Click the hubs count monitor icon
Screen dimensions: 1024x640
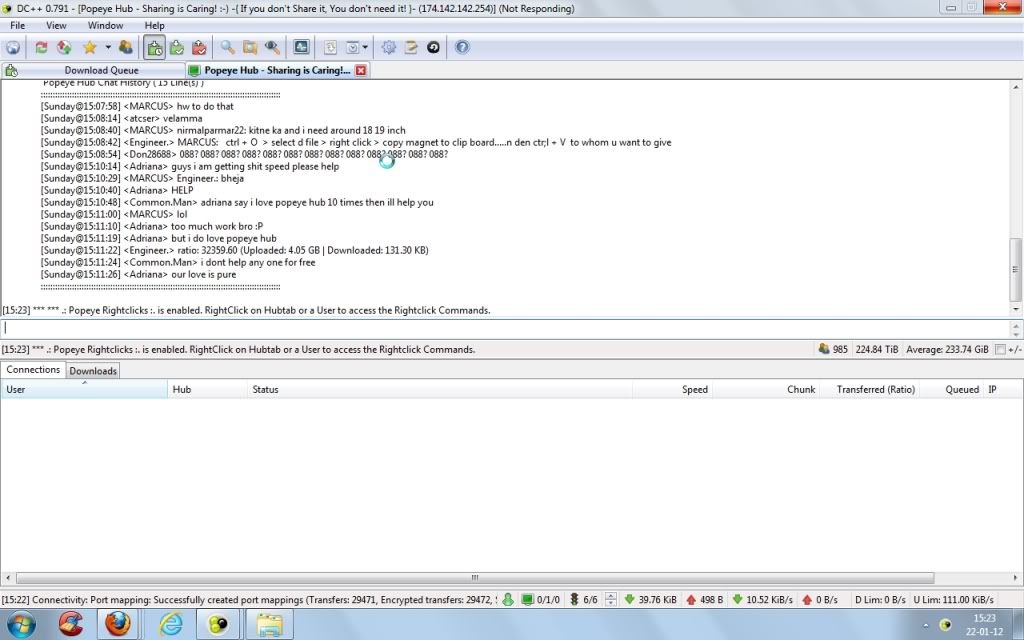pyautogui.click(x=527, y=600)
